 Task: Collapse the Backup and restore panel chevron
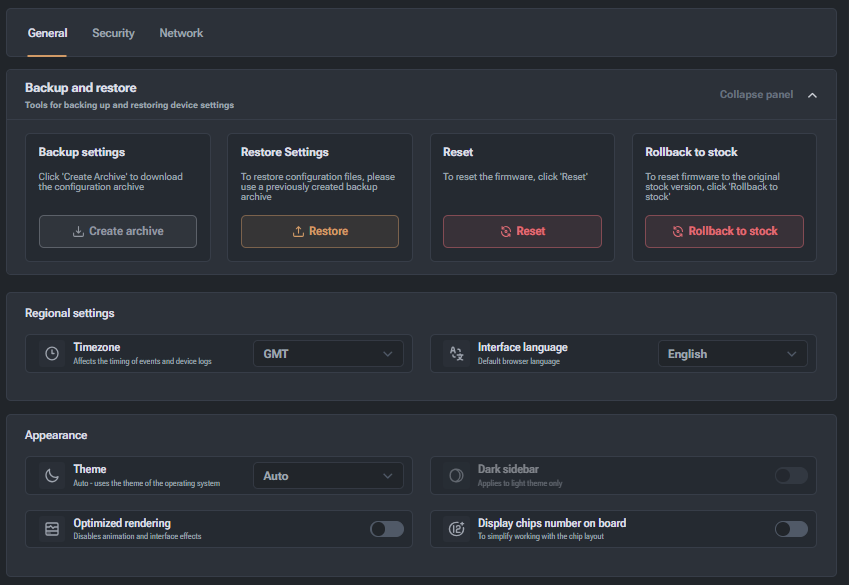click(x=812, y=95)
